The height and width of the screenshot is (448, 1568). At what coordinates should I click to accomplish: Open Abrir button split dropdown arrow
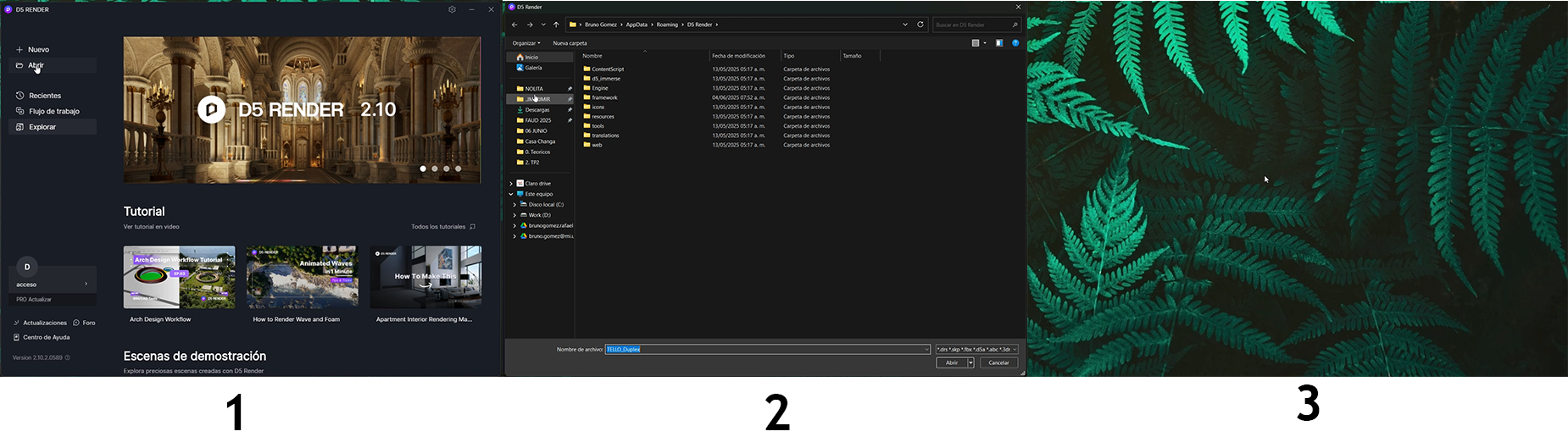[x=971, y=362]
